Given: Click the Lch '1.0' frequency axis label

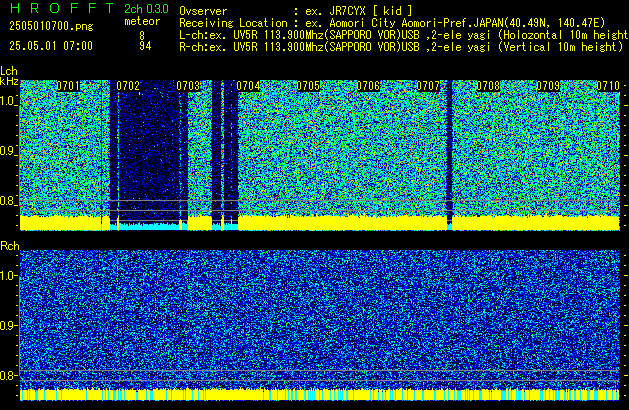Looking at the screenshot, I should tap(8, 101).
